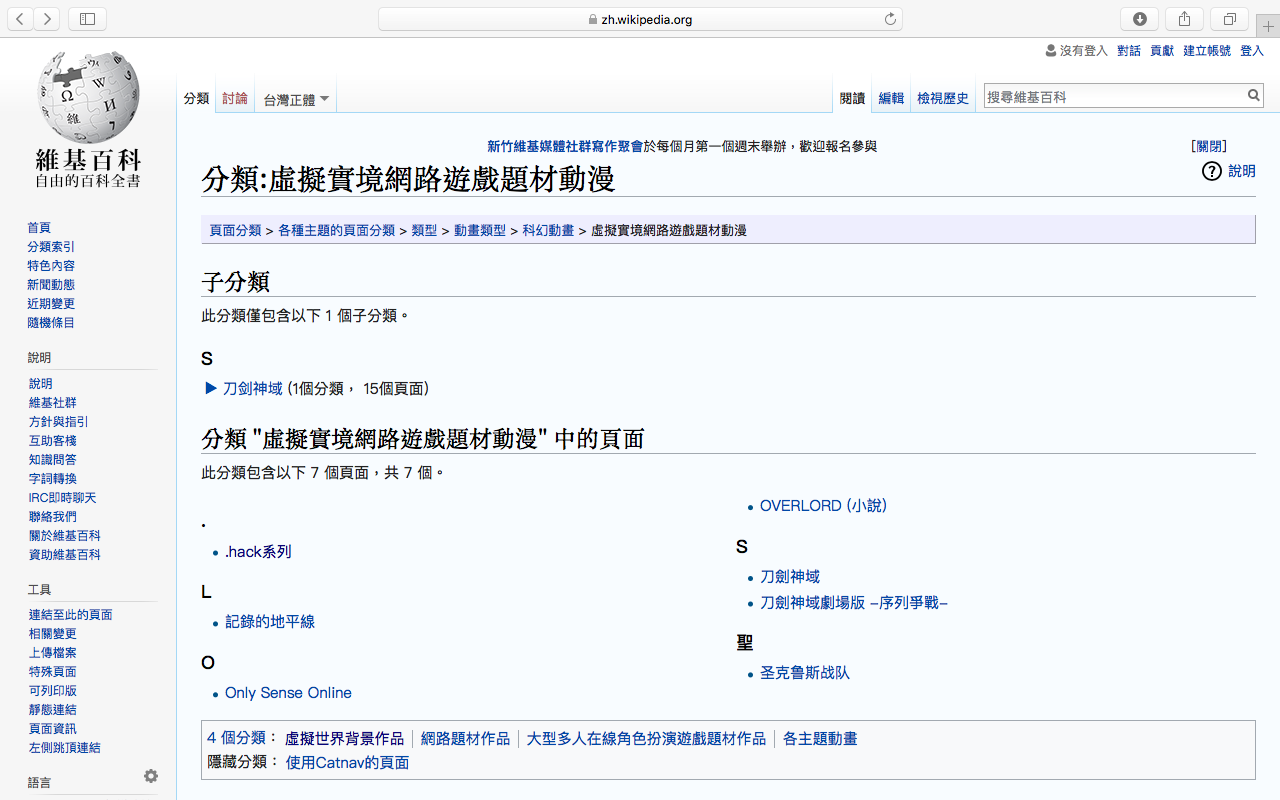
Task: Expand the 刀劍神域 subcategory triangle
Action: 211,388
